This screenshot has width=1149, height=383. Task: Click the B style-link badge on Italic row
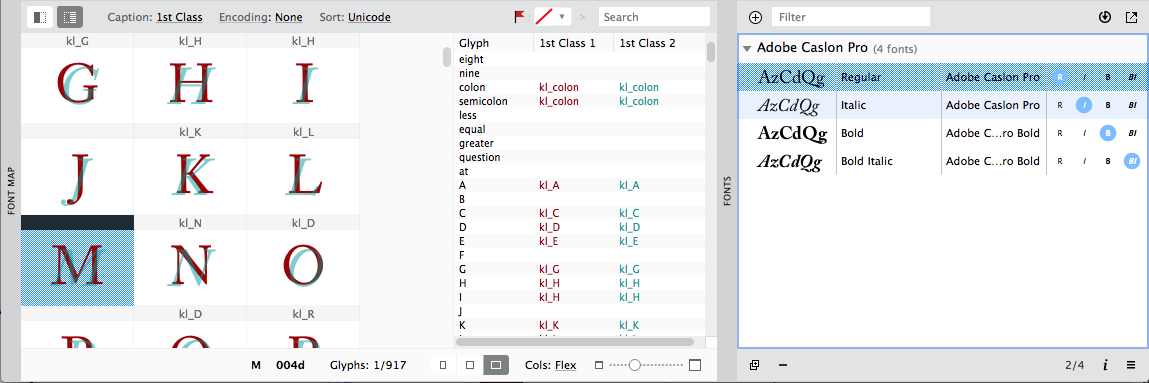(1108, 105)
